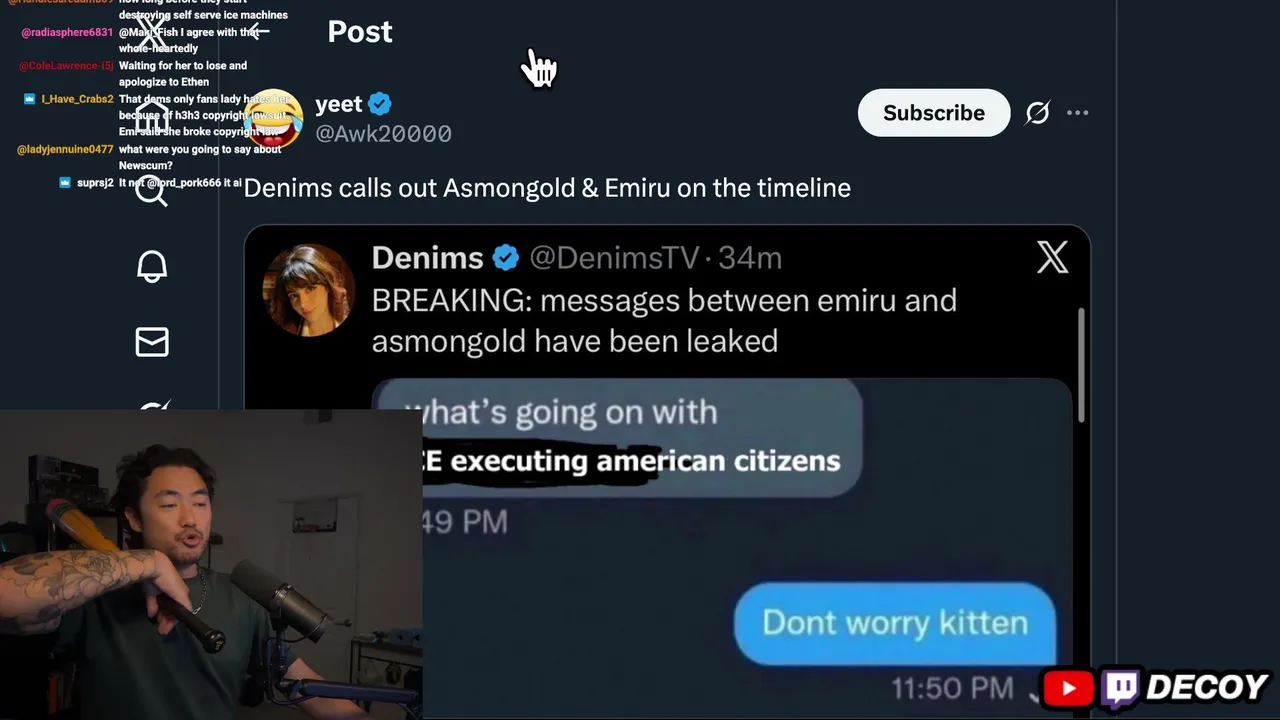Click the Grok slash icon beside Subscribe
Screen dimensions: 1280x720
(x=1037, y=113)
